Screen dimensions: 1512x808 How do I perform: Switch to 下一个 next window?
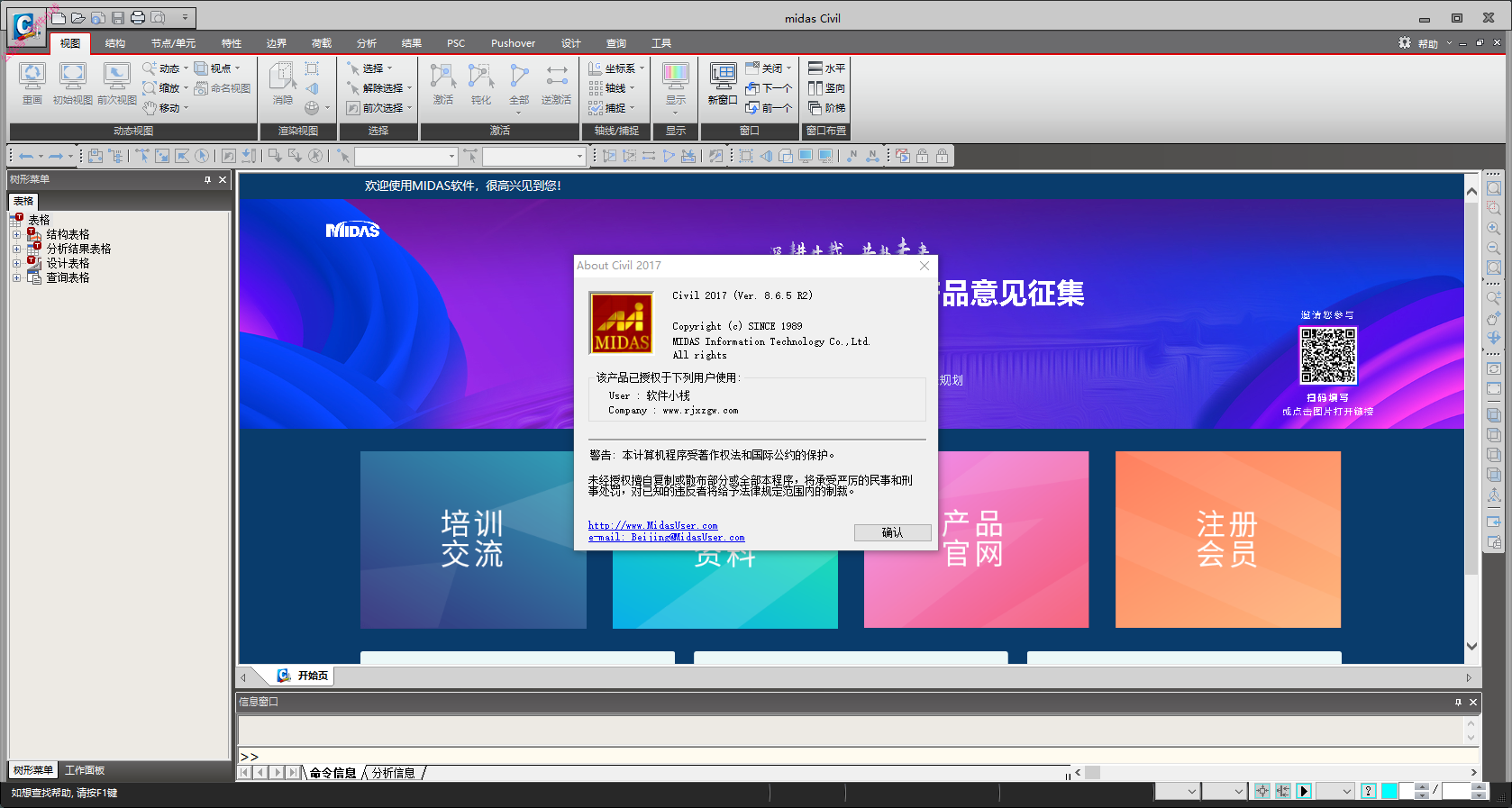(769, 88)
